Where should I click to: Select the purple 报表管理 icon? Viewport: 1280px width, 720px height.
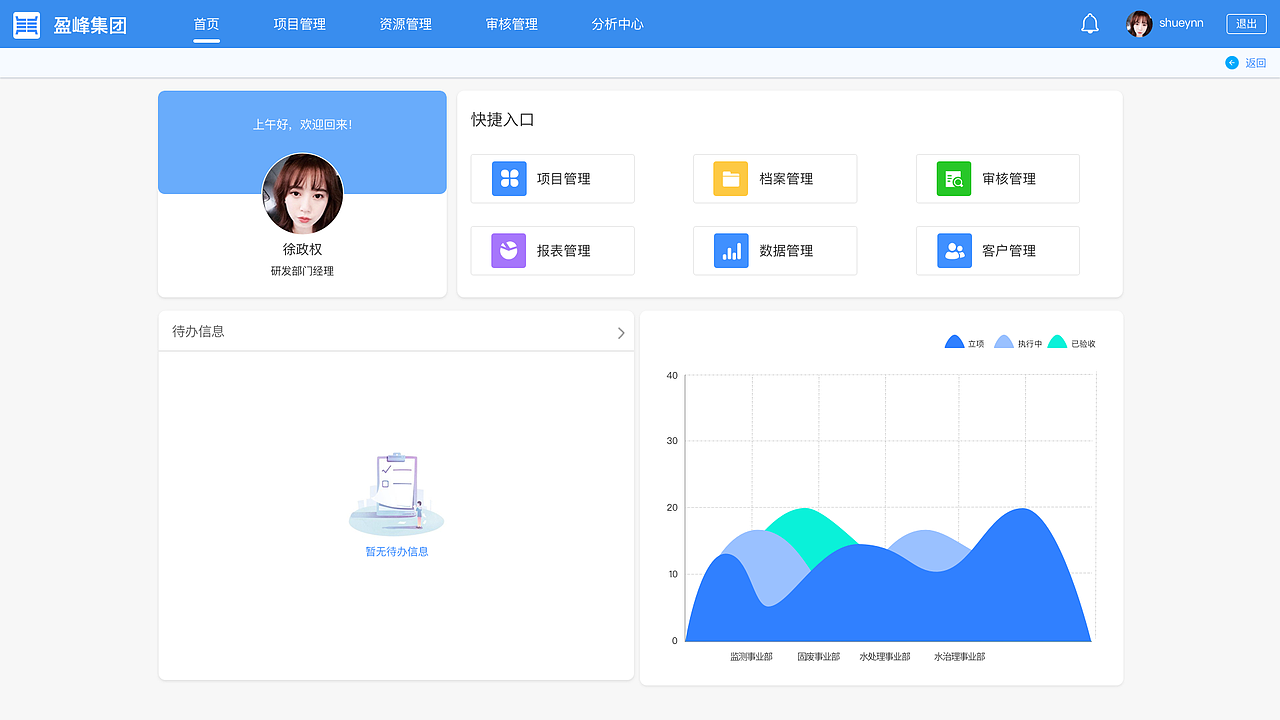click(508, 250)
